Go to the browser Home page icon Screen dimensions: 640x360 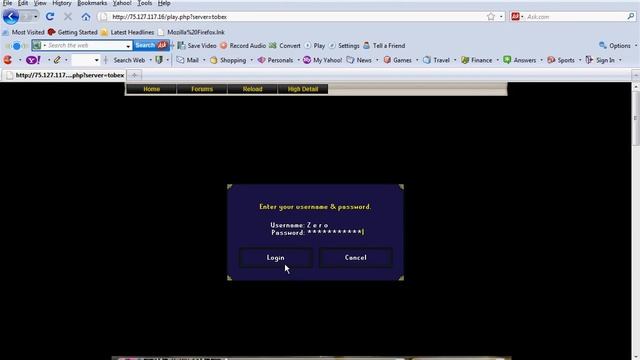[x=86, y=17]
